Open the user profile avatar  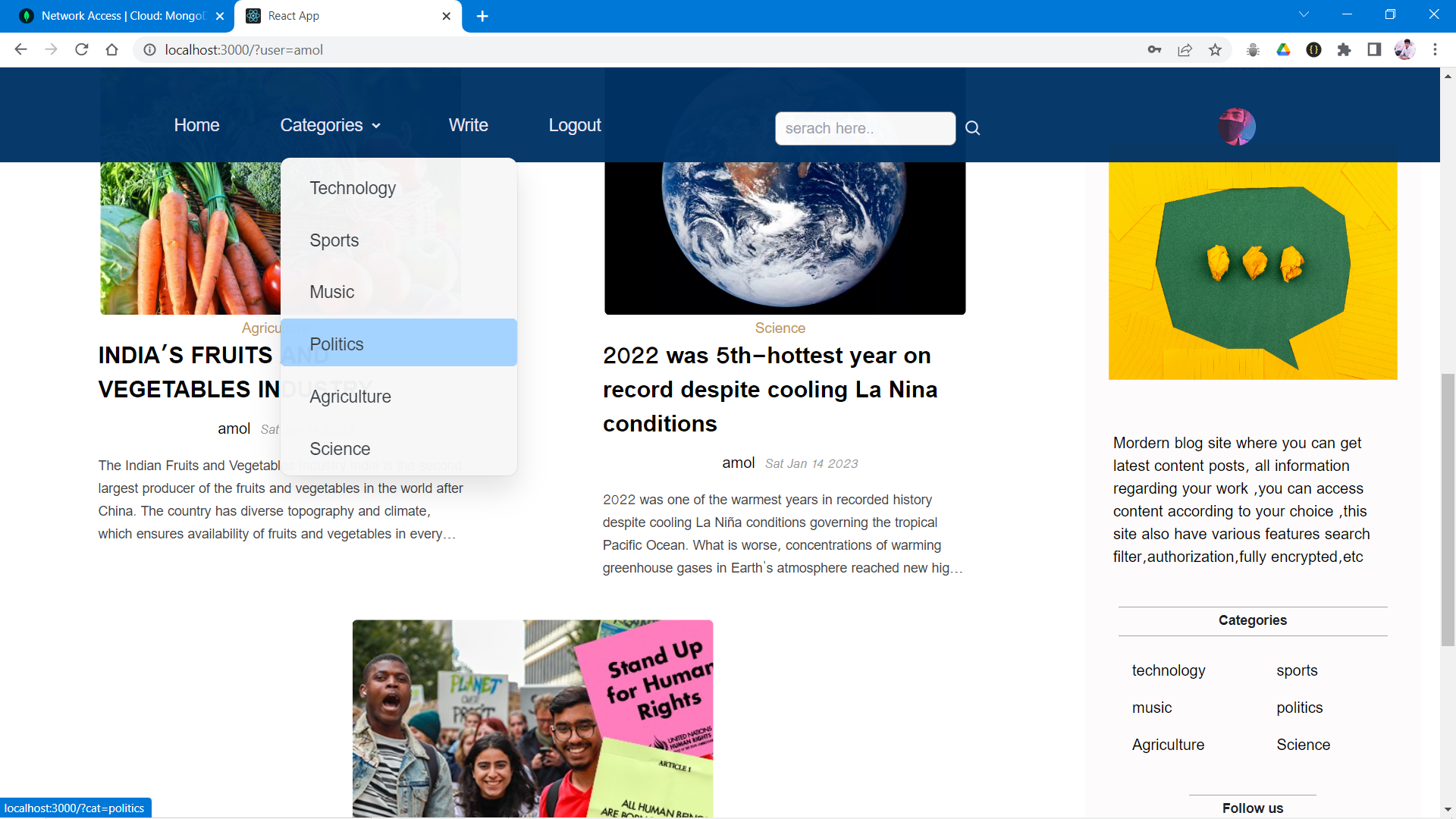1236,127
